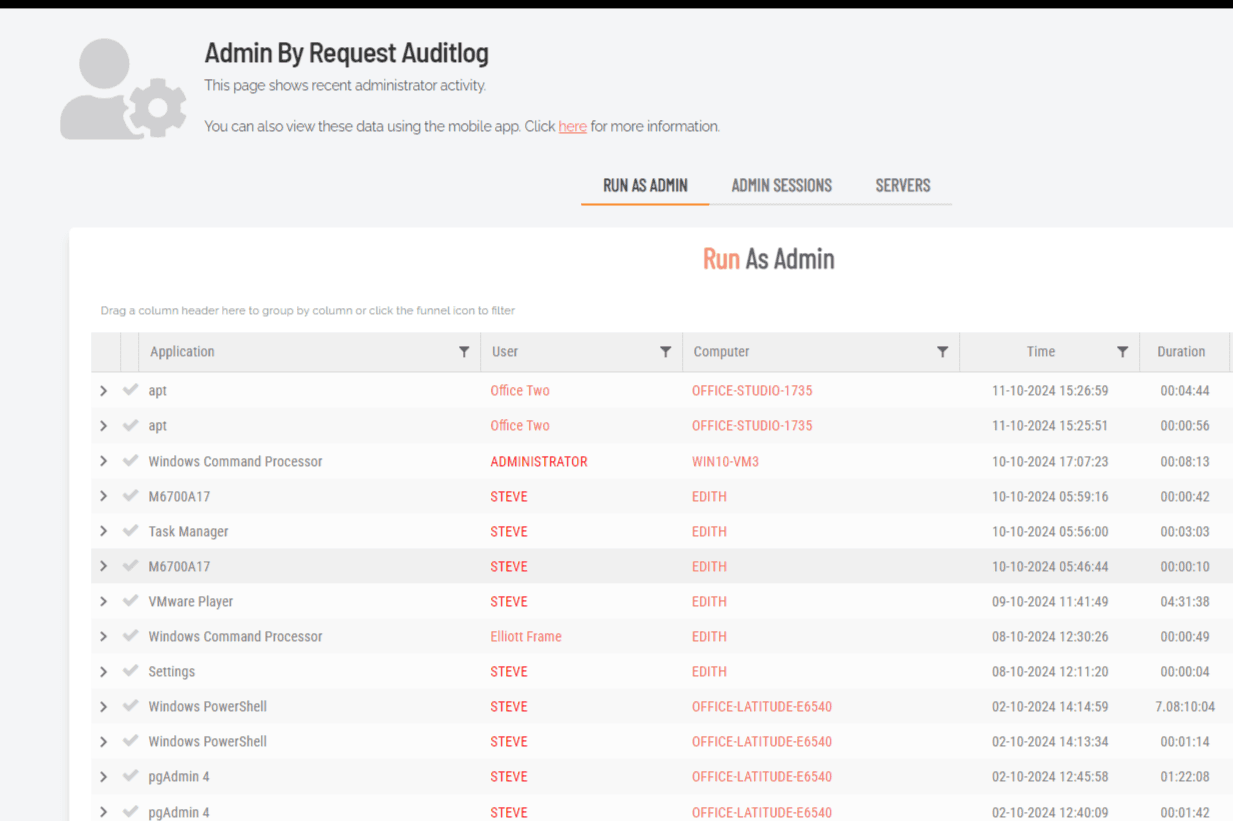The width and height of the screenshot is (1233, 822).
Task: Open user Office Two on 15:26:59 row
Action: click(x=520, y=390)
